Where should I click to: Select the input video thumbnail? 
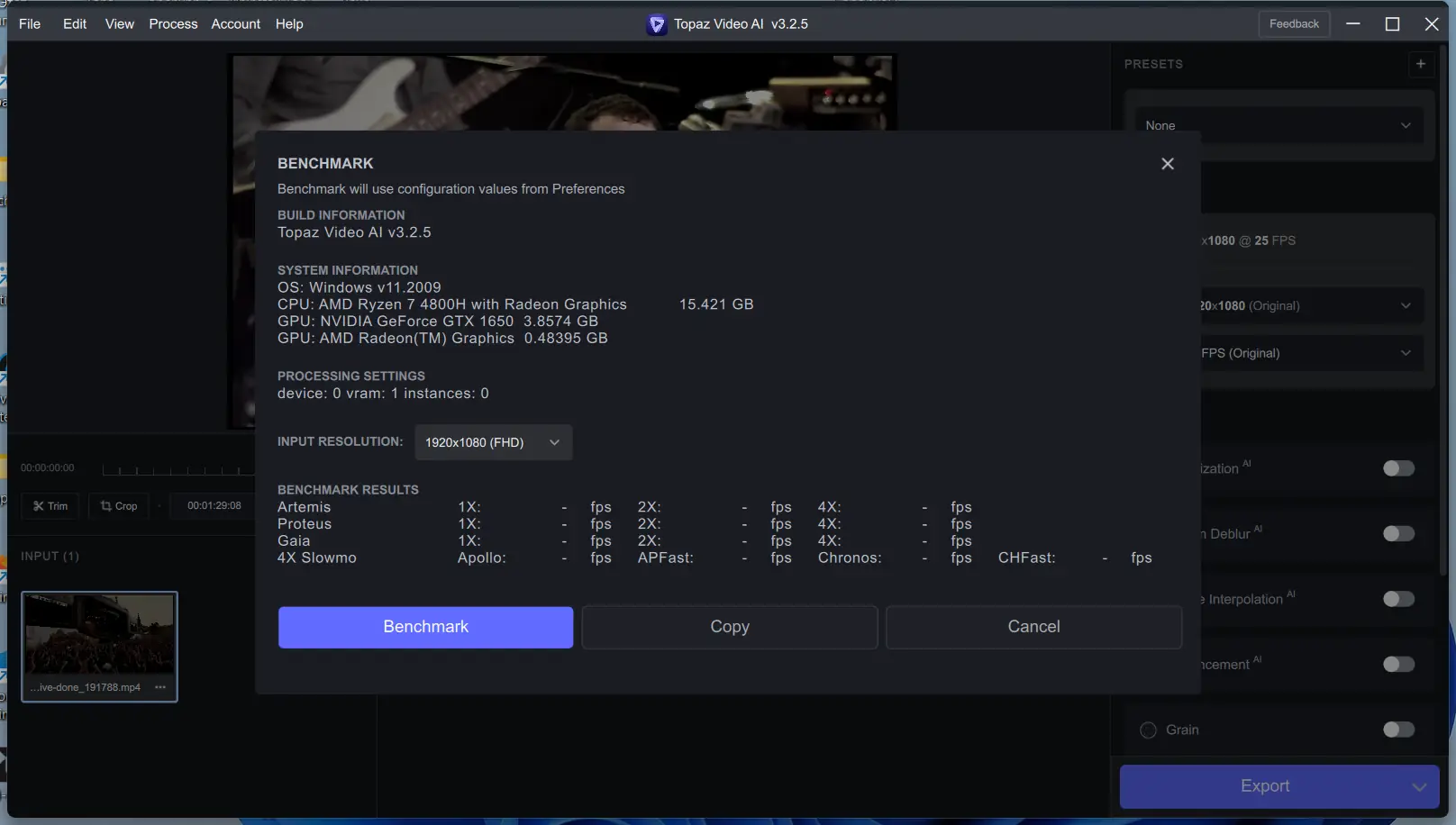99,646
